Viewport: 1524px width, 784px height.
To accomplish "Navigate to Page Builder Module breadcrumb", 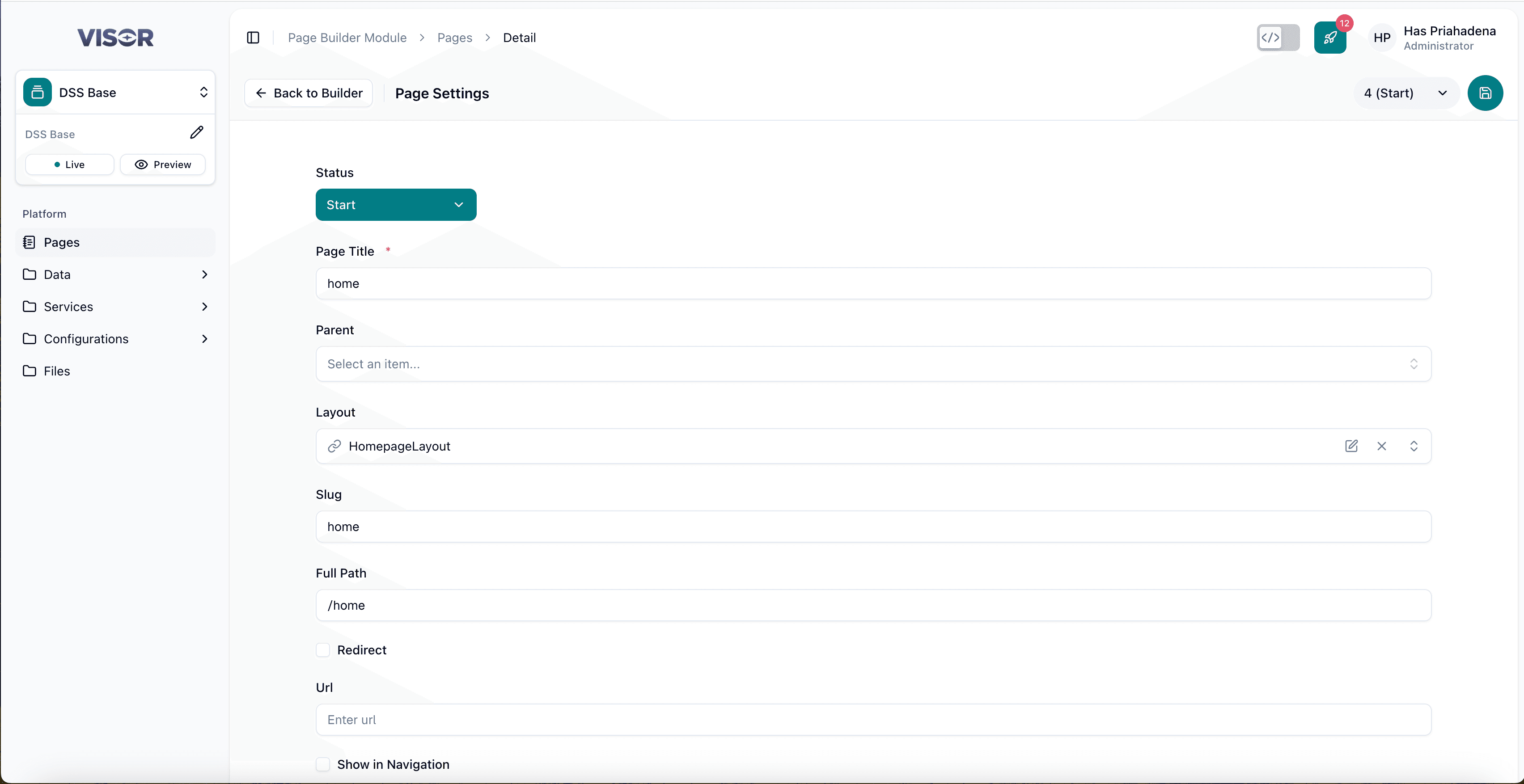I will click(347, 37).
